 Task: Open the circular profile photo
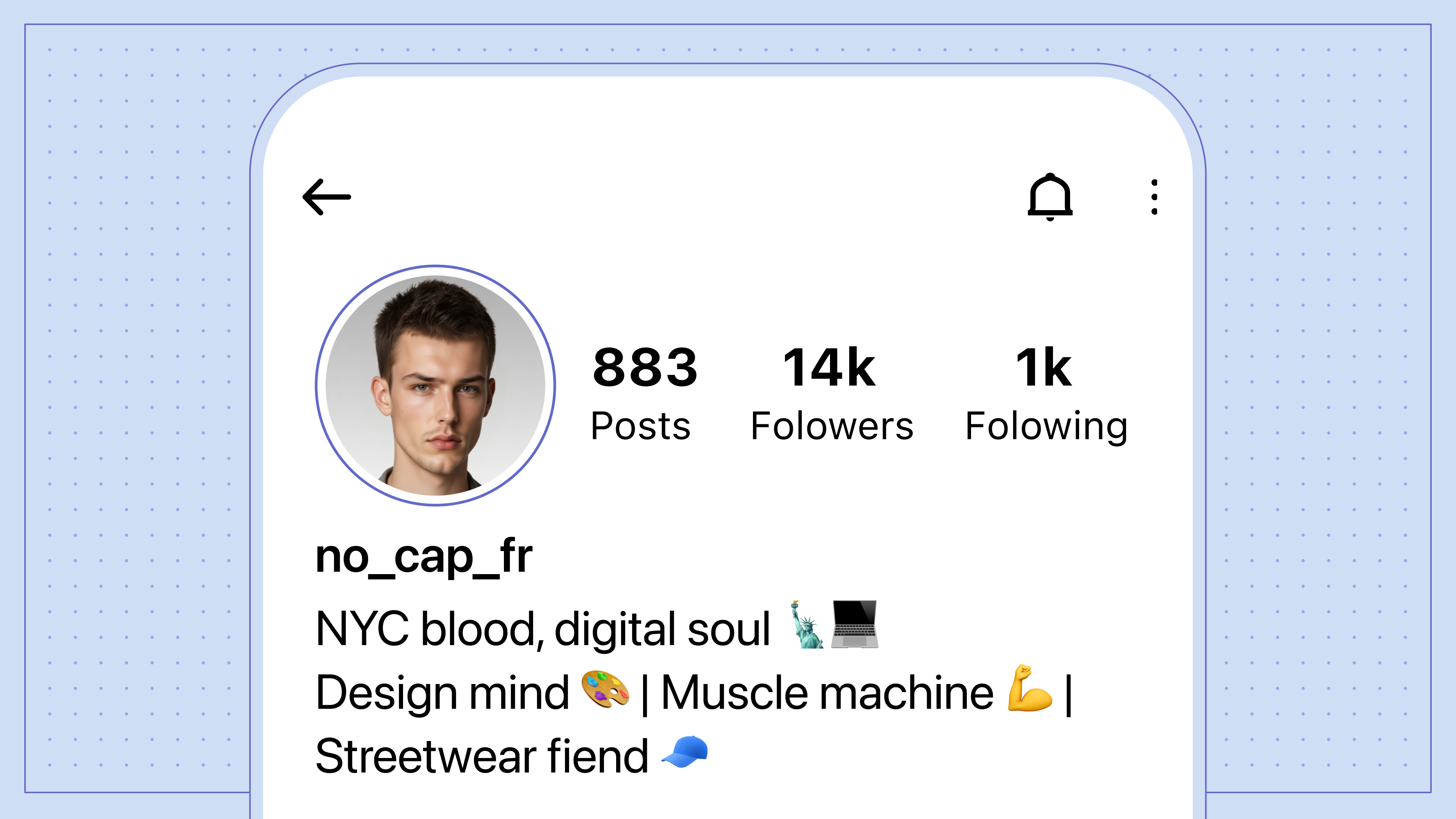pyautogui.click(x=435, y=386)
